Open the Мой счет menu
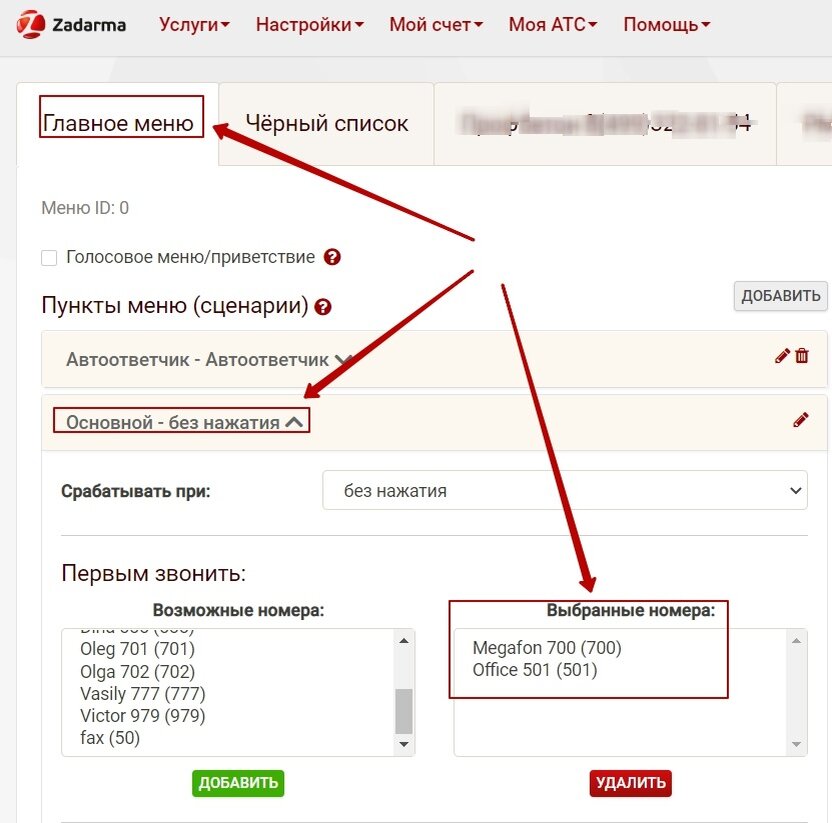The height and width of the screenshot is (823, 832). coord(436,24)
